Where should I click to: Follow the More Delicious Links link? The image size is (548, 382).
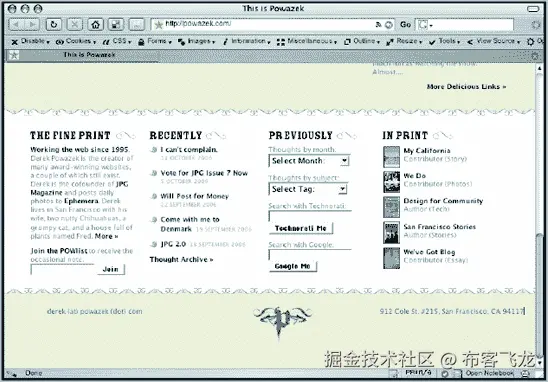point(466,87)
